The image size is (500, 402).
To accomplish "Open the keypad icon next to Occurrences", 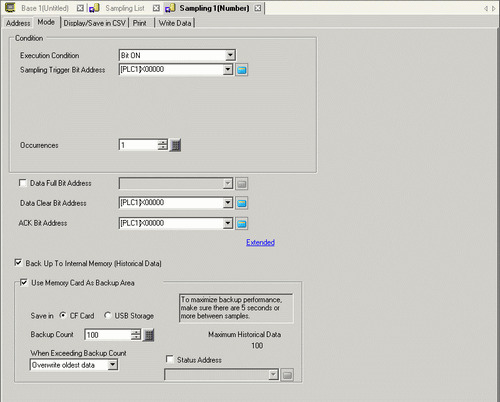I will [x=175, y=145].
